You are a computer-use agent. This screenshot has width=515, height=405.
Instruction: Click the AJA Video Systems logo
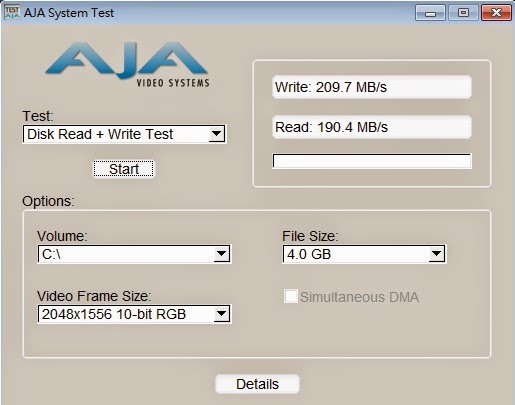(127, 64)
